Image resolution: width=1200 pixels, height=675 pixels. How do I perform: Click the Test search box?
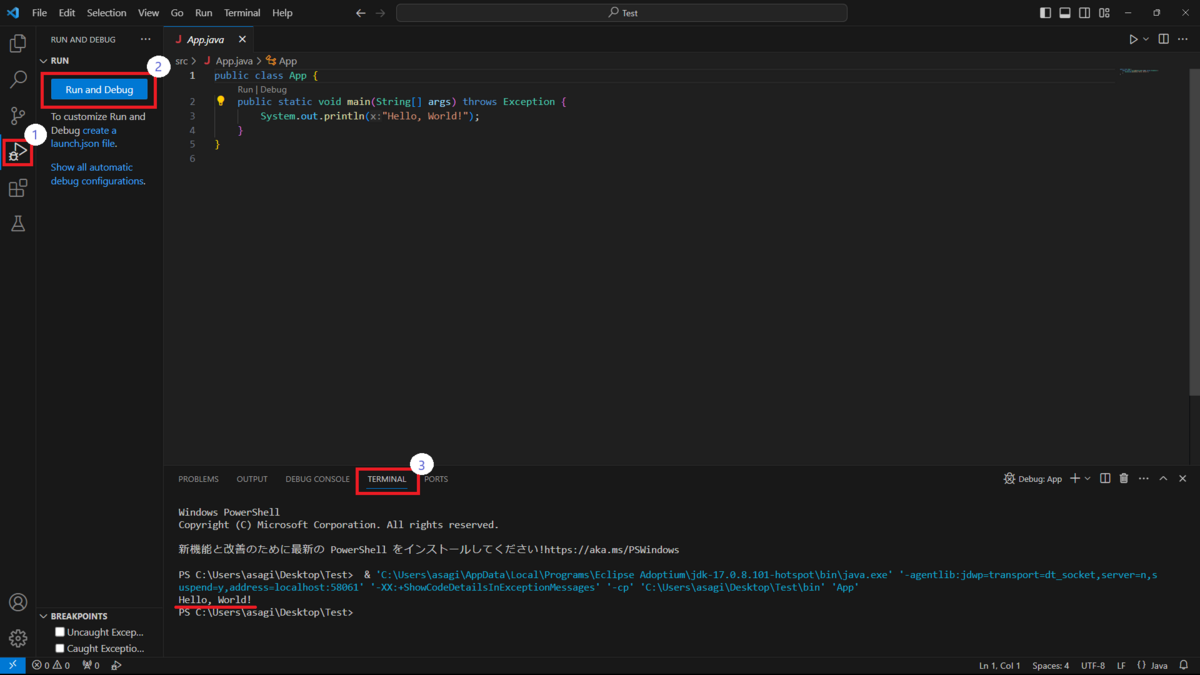point(620,12)
